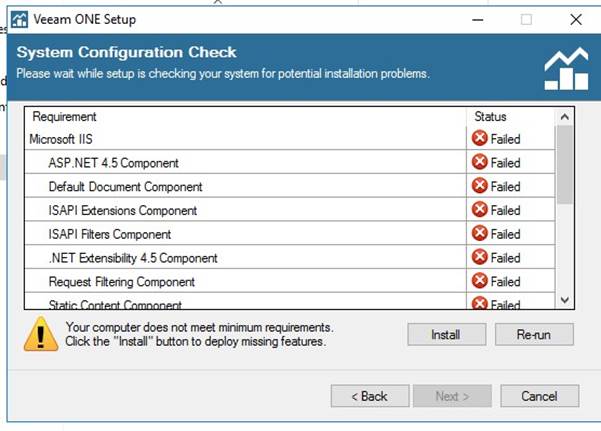Click the failed icon for .NET Extensibility 4.5 Component

click(x=479, y=257)
